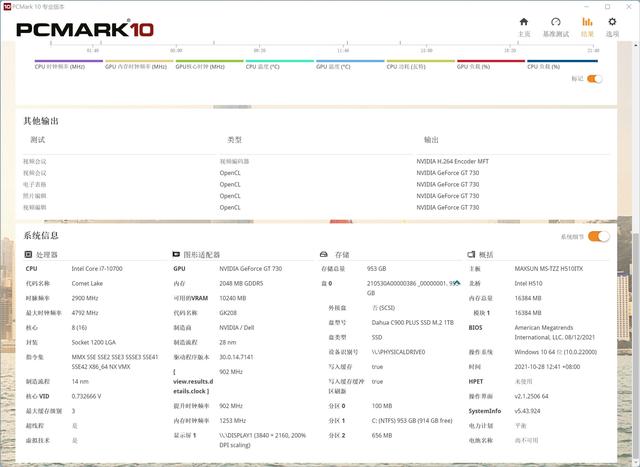Click the 4792 MHz max clock value
Screen dimensions: 640x467
coord(84,313)
